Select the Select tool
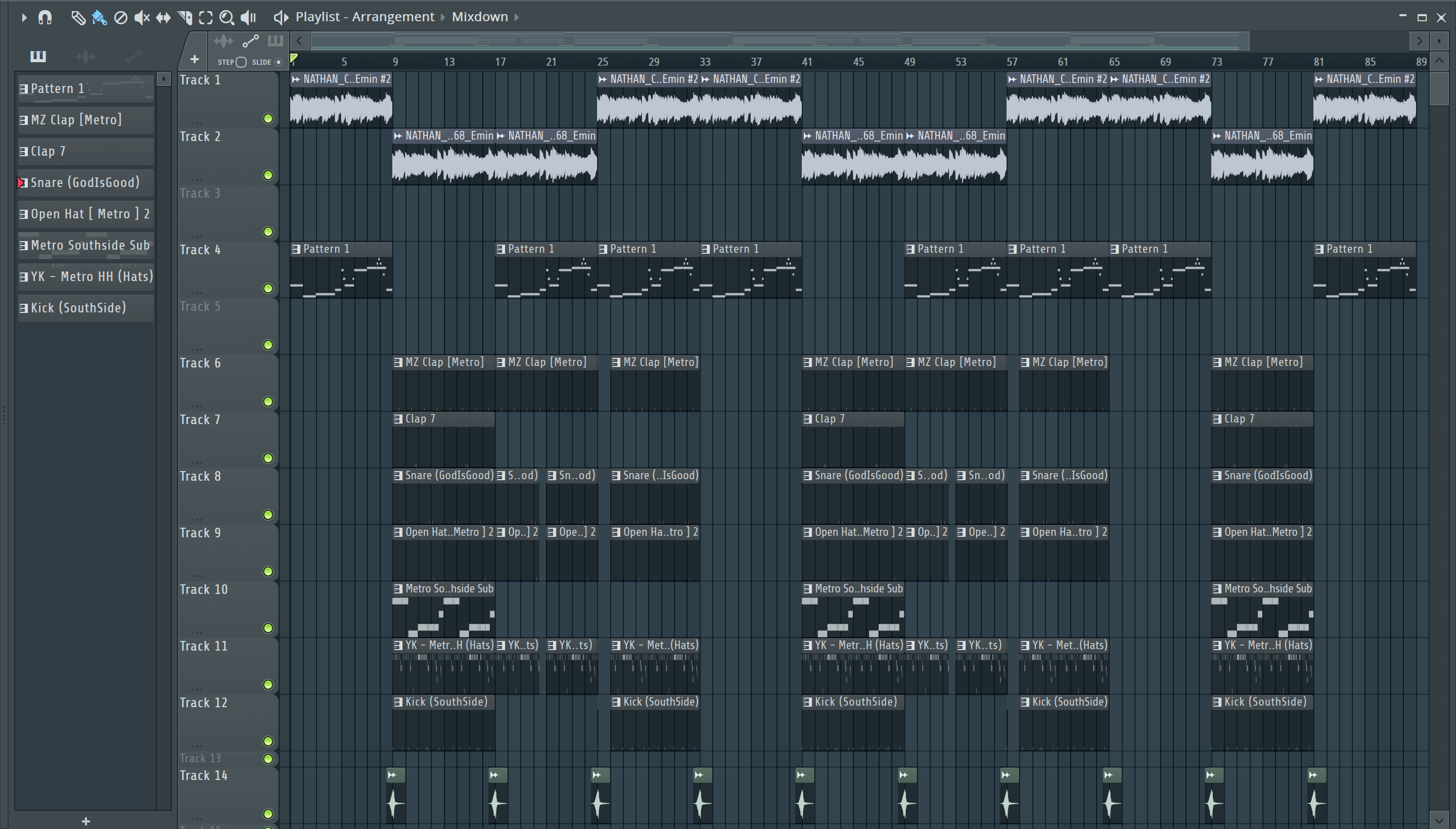Image resolution: width=1456 pixels, height=829 pixels. [x=206, y=18]
